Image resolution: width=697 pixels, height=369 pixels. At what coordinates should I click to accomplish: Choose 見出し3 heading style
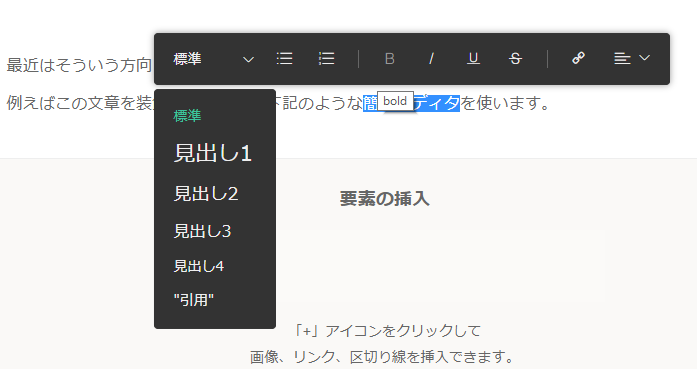(202, 231)
